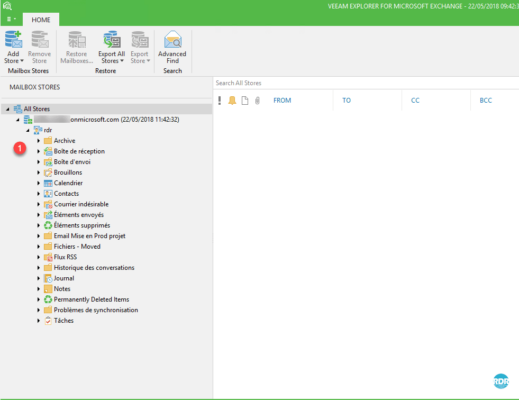Sort by the CC column header
Screen dimensions: 519x400
(415, 100)
